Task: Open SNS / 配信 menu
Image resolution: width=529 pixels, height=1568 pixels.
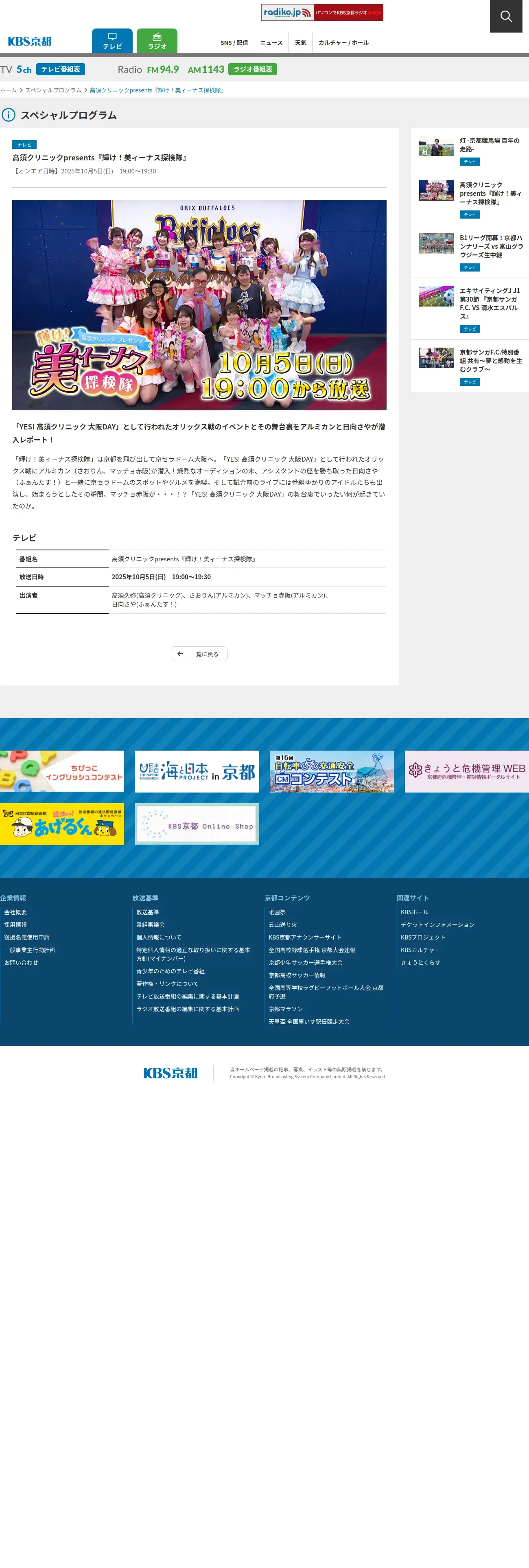Action: [234, 43]
